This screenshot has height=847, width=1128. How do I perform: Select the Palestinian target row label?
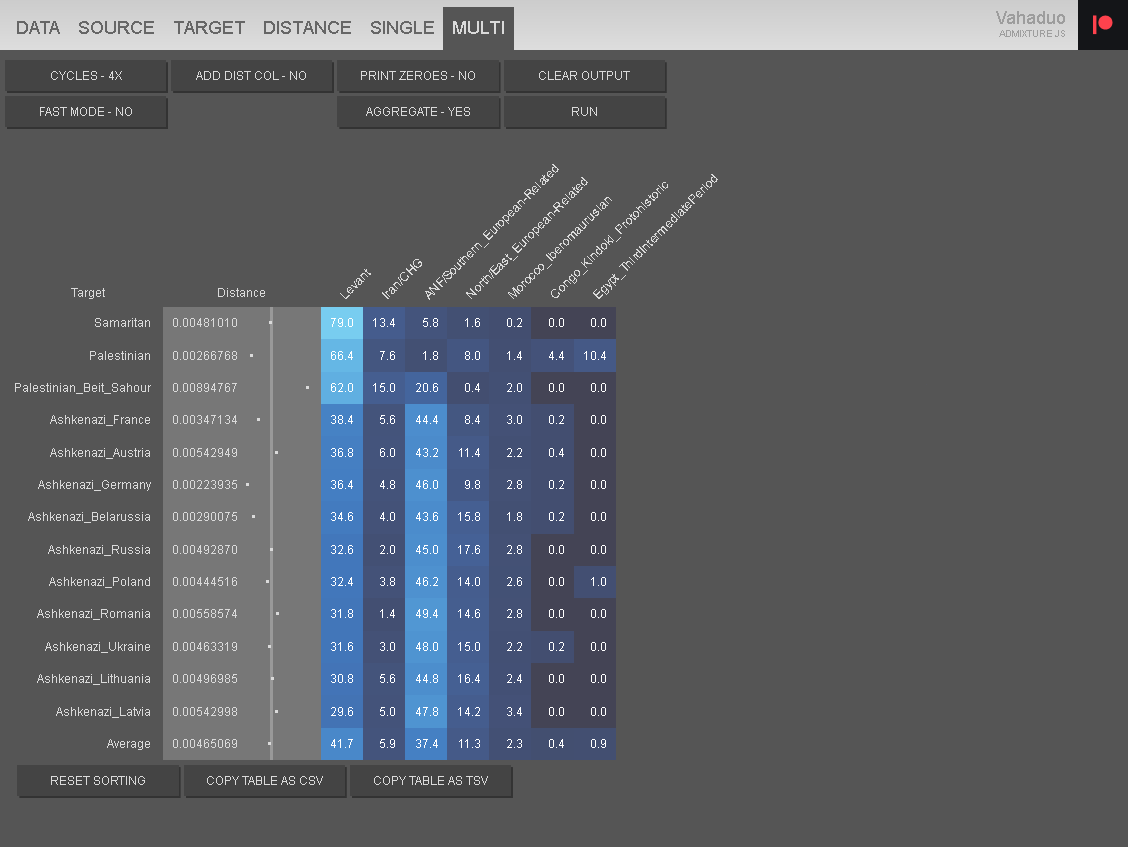tap(119, 355)
